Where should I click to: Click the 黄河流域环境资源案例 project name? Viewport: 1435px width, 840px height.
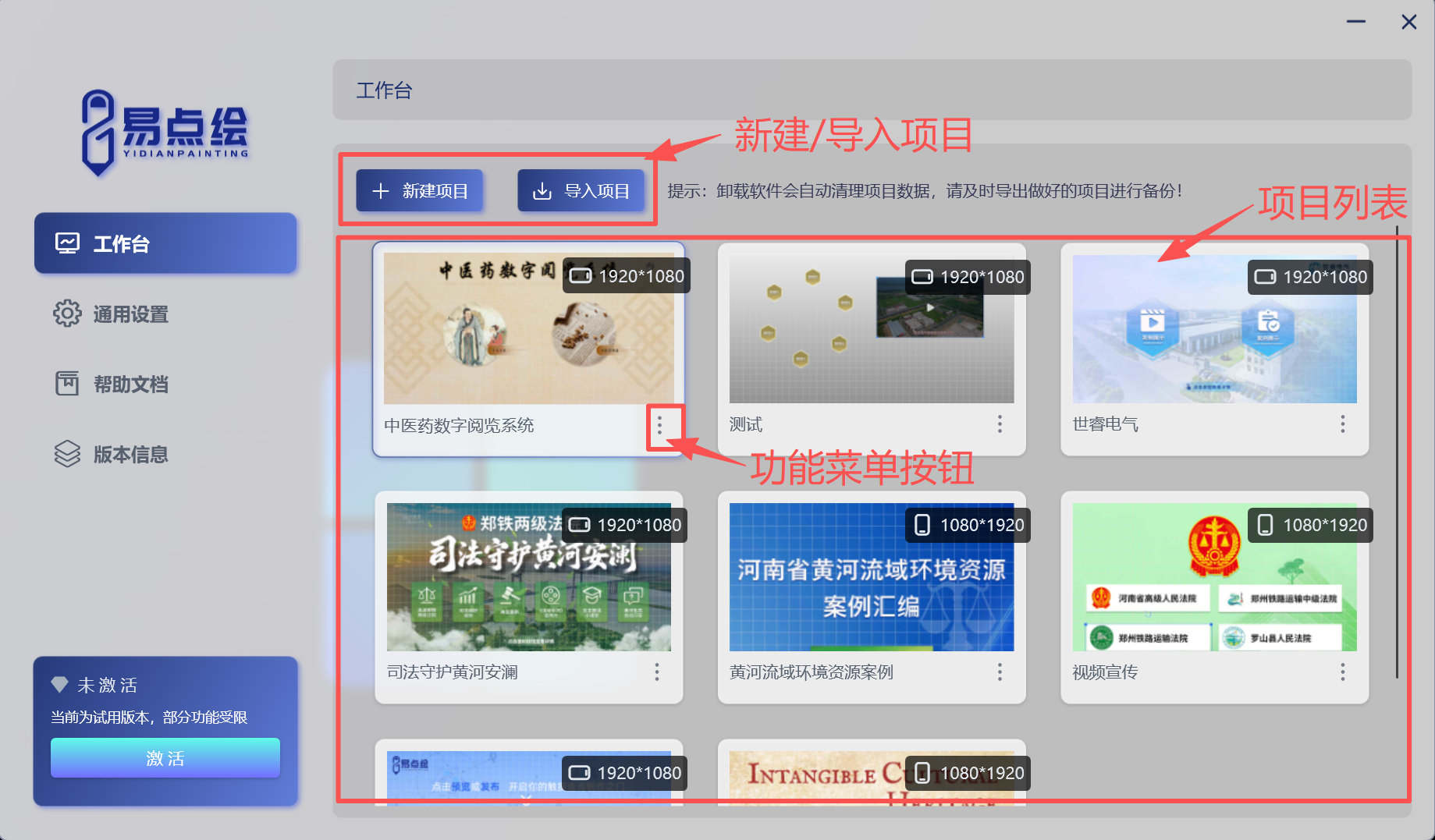(x=812, y=672)
